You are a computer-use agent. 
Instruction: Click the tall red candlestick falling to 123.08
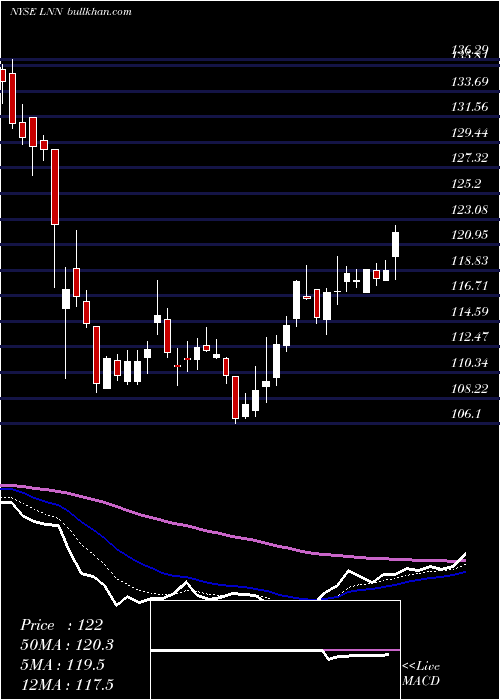54,187
